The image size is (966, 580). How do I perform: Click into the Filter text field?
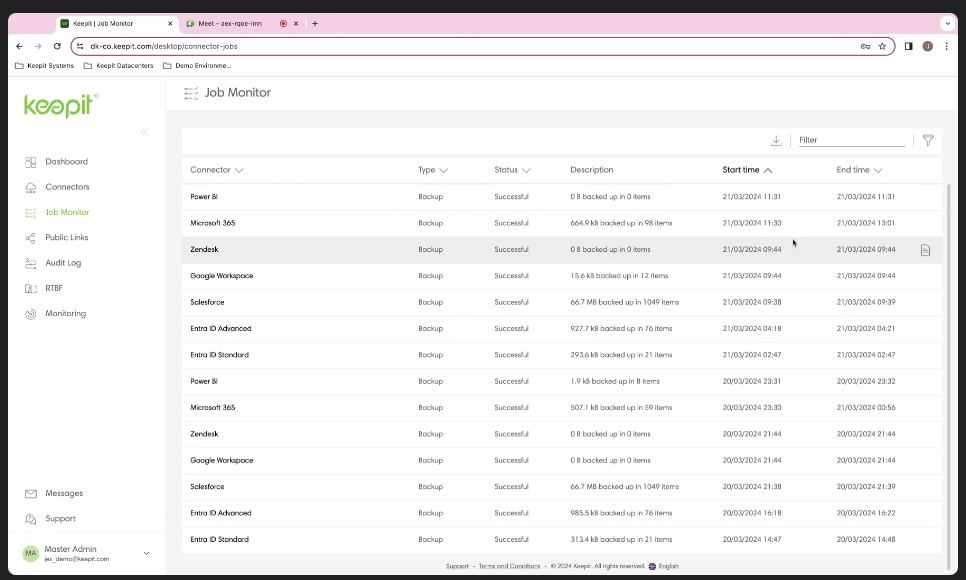point(851,141)
